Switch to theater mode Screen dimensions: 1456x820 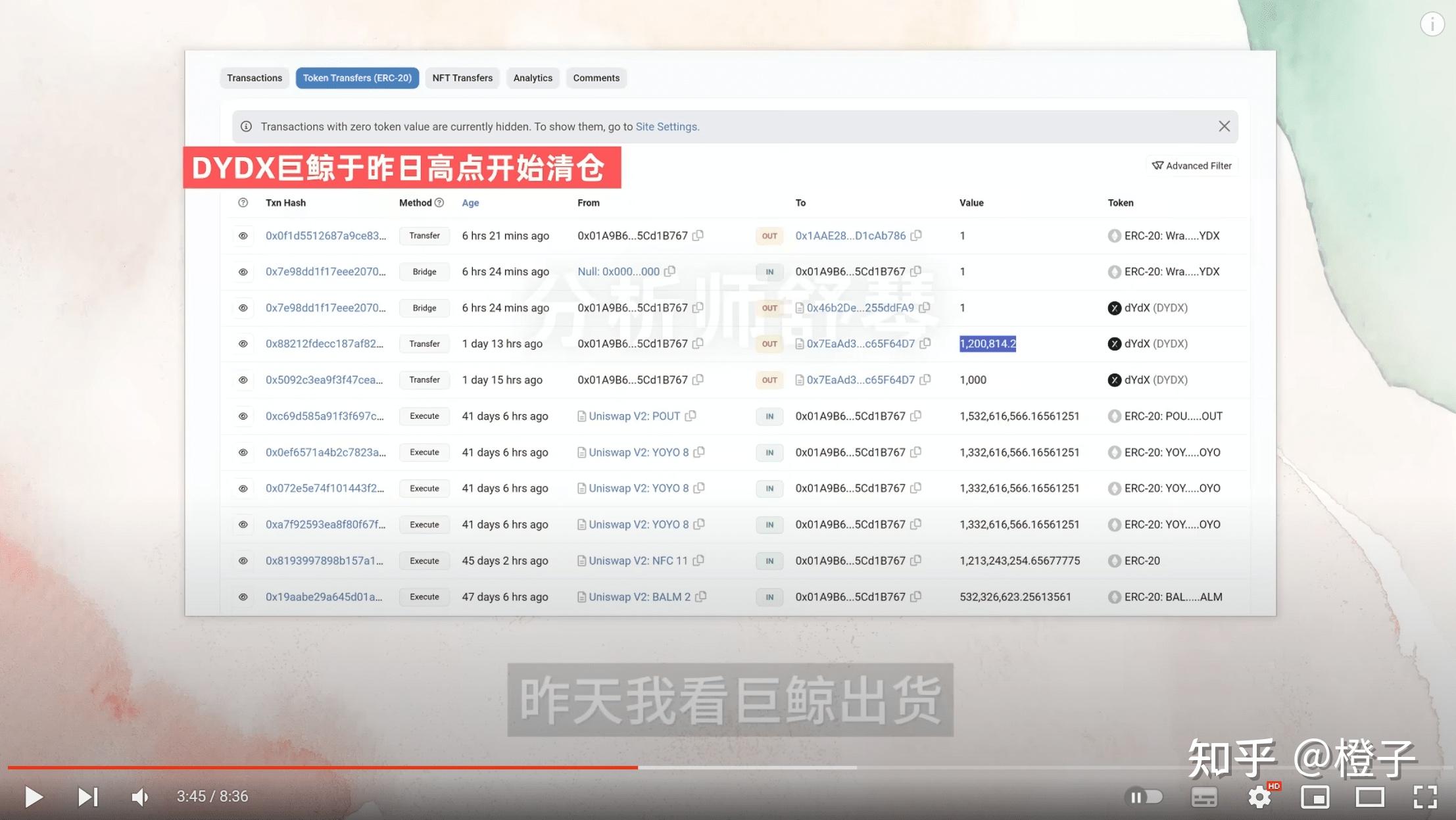[x=1370, y=797]
